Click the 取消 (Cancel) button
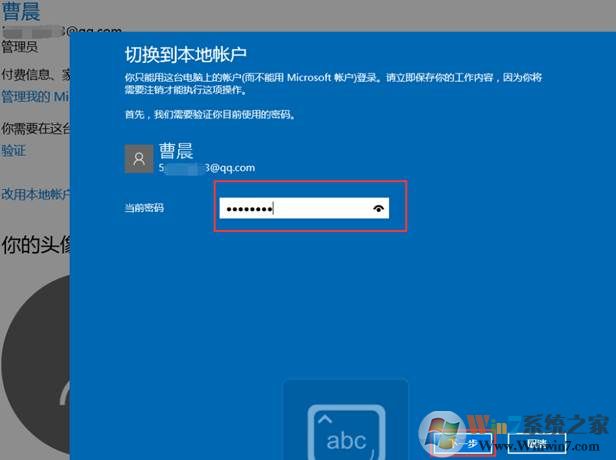Viewport: 616px width, 460px height. pos(537,444)
